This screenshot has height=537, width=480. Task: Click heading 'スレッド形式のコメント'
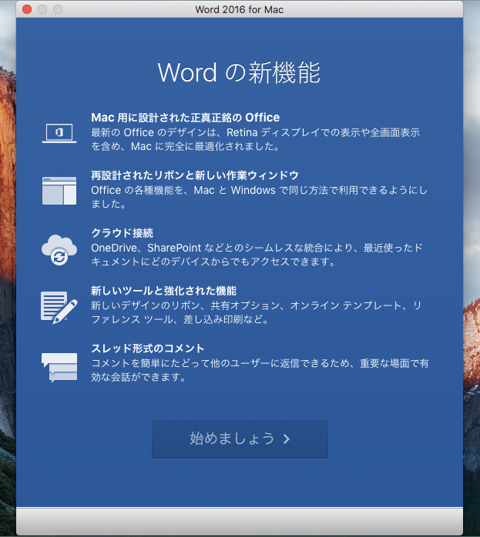pos(148,348)
